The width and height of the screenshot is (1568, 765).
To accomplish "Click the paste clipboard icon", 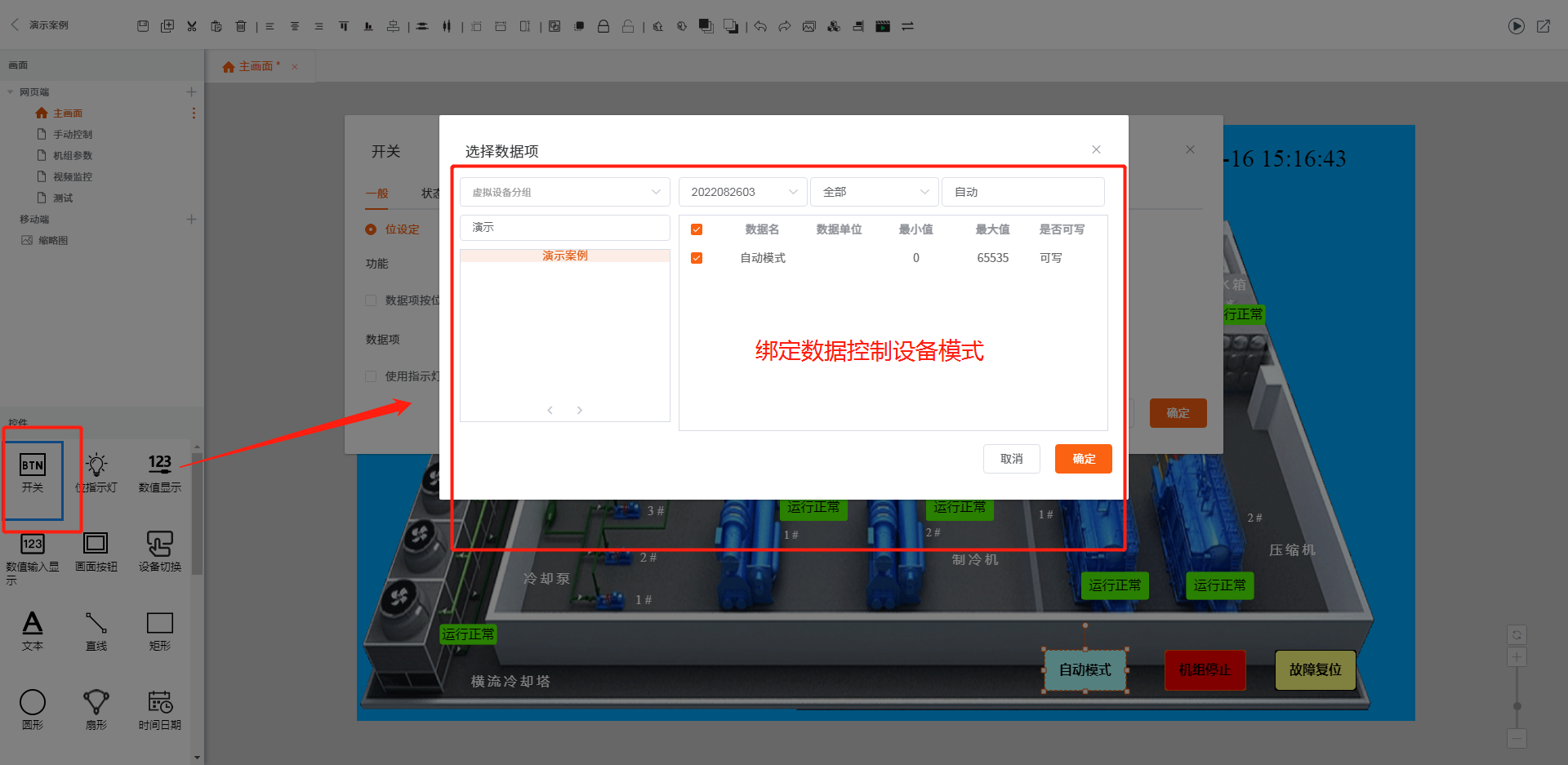I will (x=216, y=26).
